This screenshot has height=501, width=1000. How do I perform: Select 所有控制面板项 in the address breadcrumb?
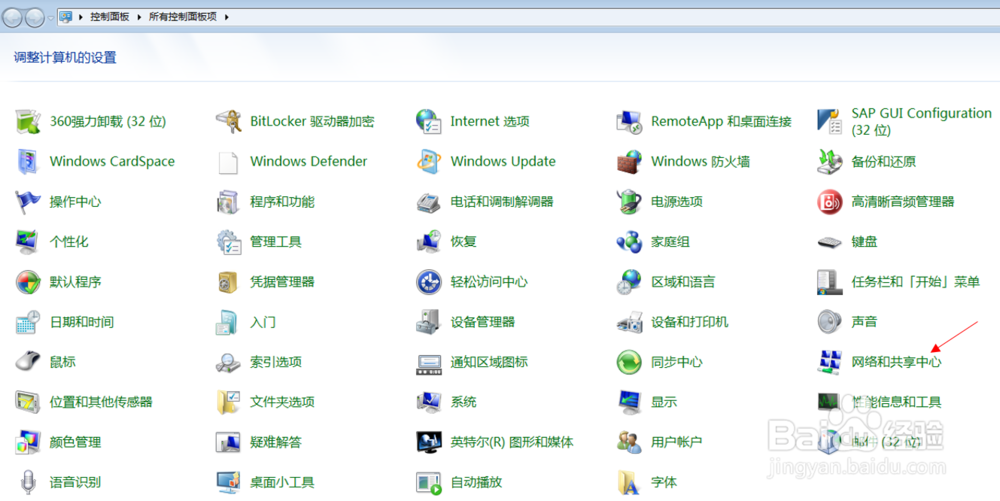182,17
